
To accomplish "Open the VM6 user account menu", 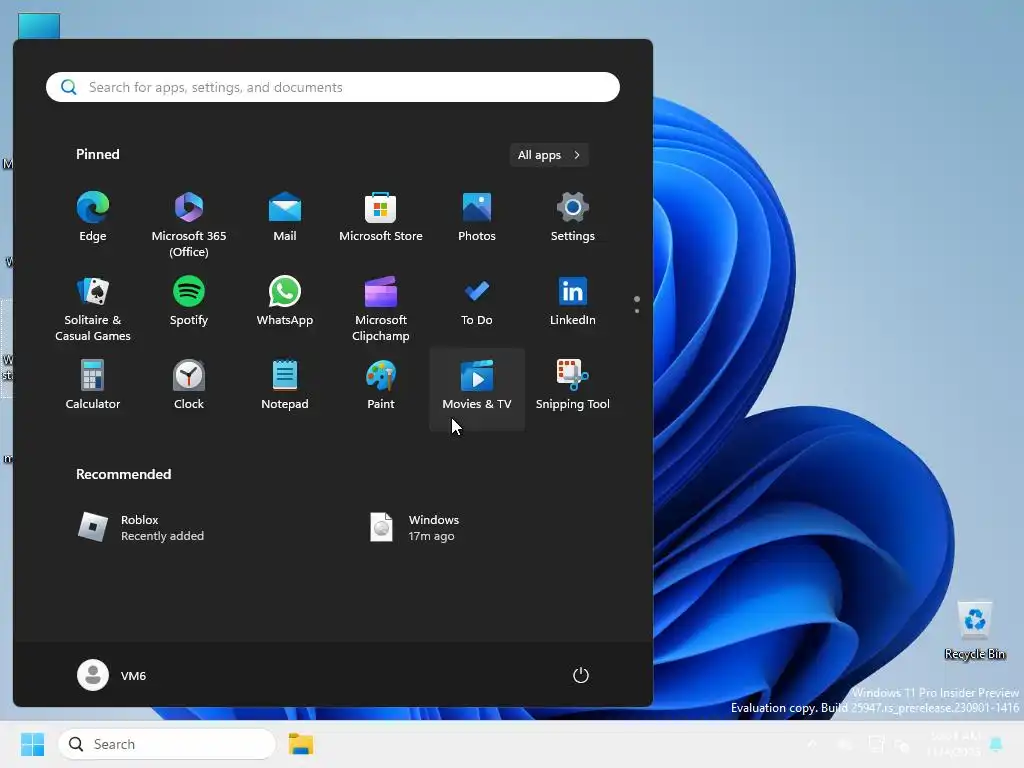I will [112, 675].
